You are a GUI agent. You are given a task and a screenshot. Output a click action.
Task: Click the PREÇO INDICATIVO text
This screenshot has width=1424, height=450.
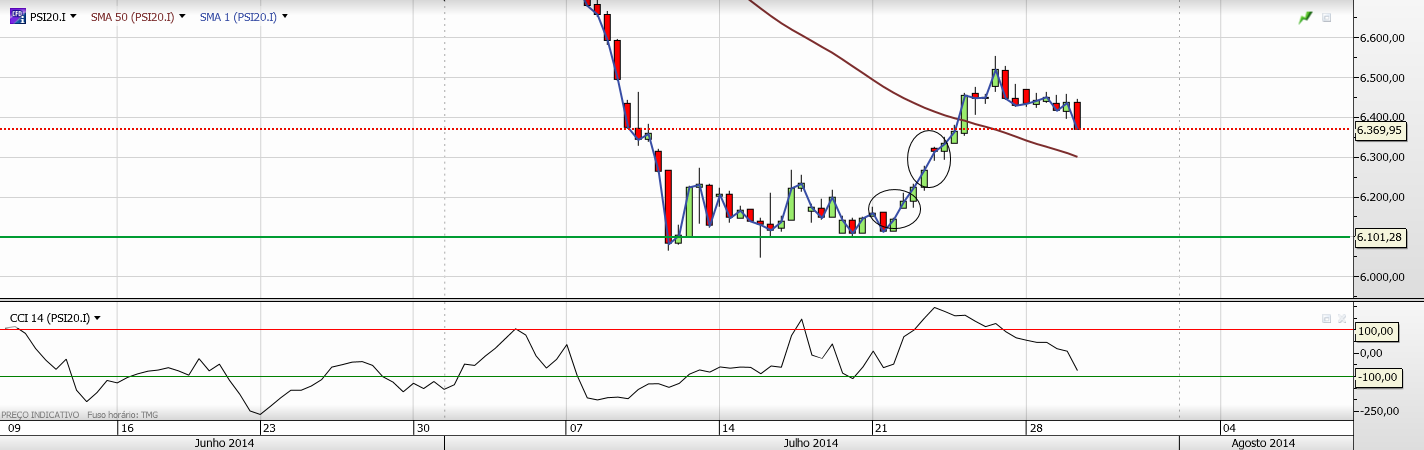click(40, 415)
